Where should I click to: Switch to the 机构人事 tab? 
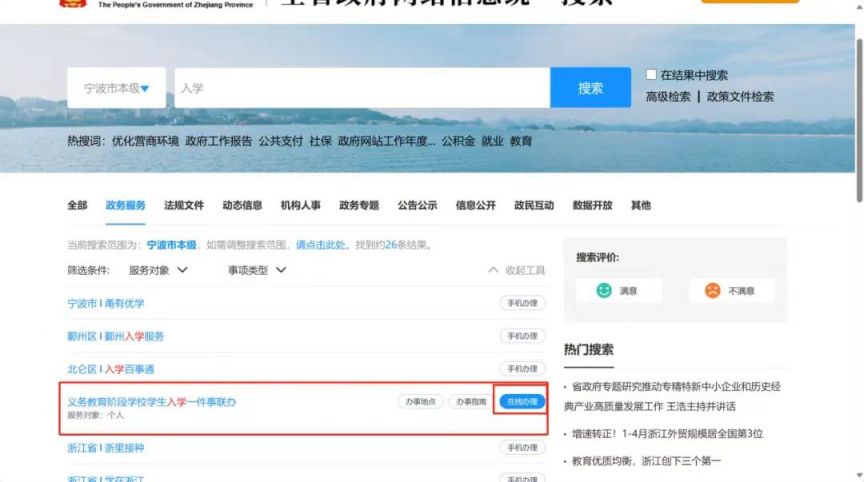pos(301,205)
